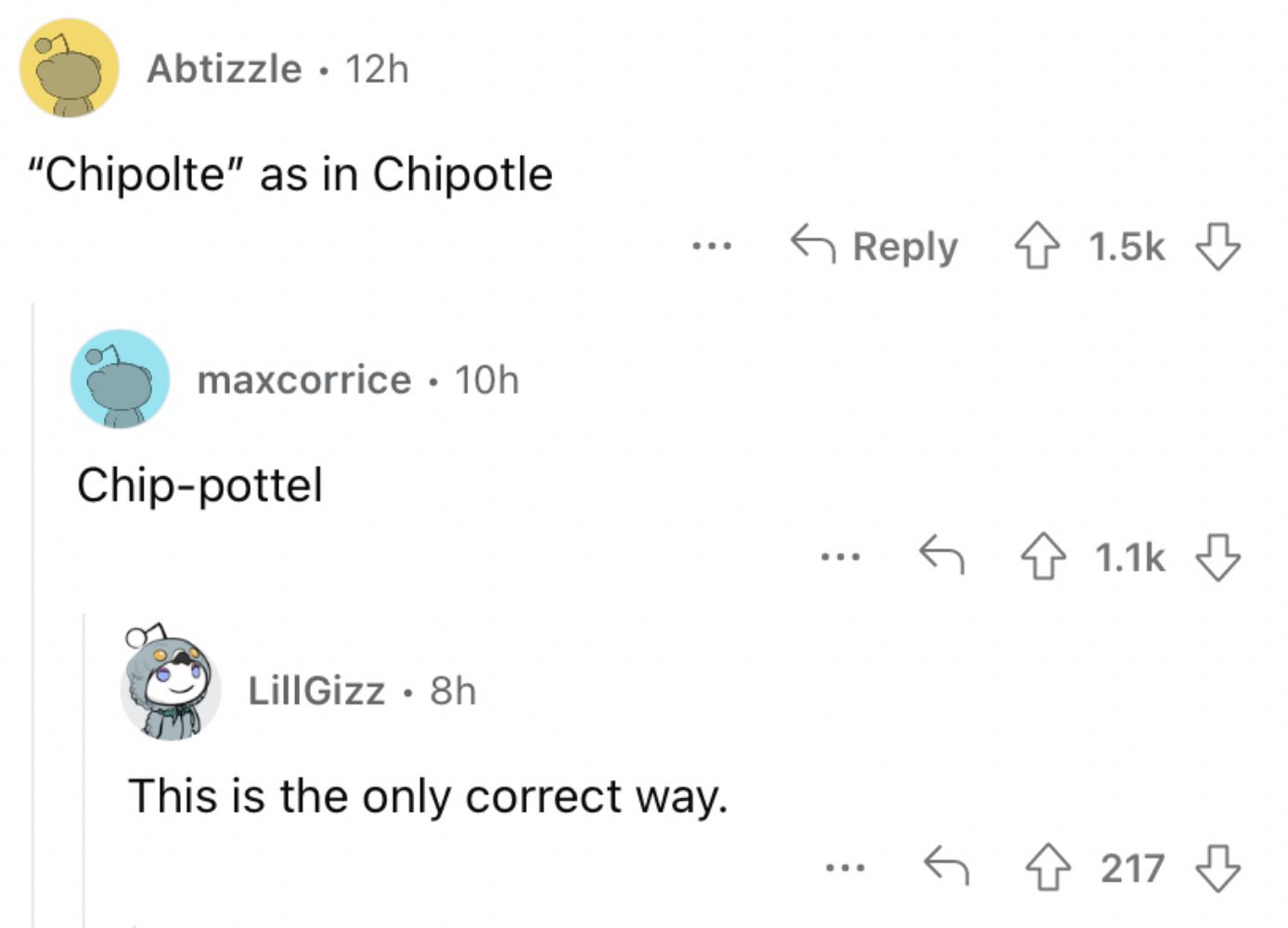Reply to Abtizzle's comment
This screenshot has width=1288, height=928.
click(874, 247)
